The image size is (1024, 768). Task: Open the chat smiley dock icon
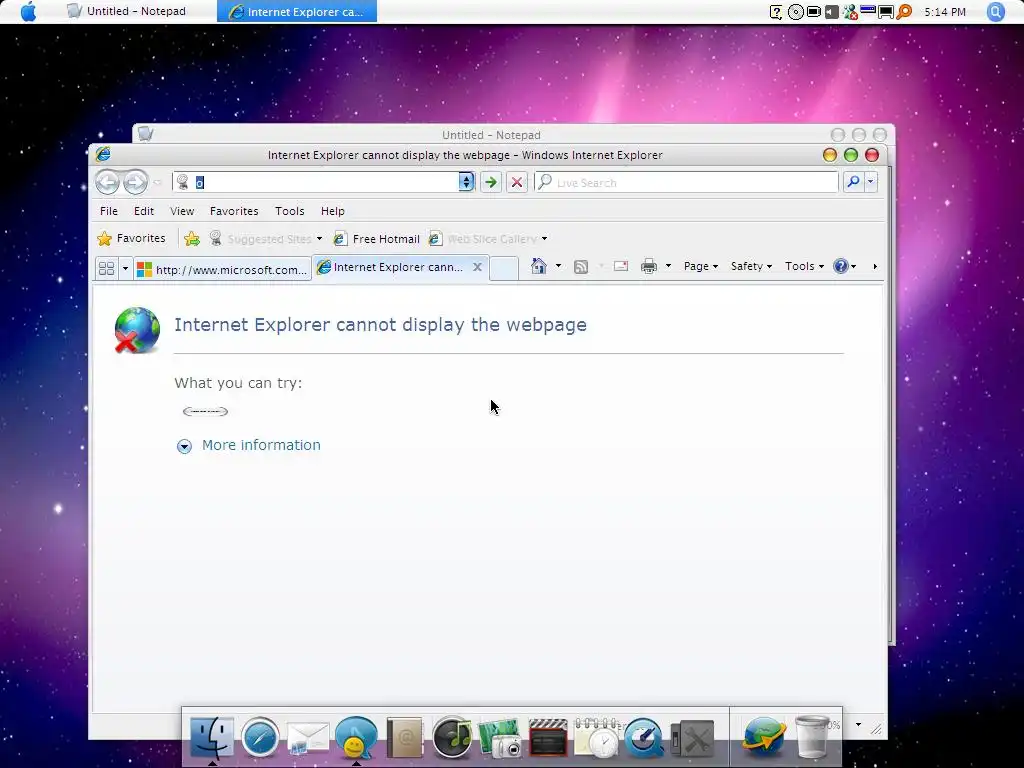356,738
